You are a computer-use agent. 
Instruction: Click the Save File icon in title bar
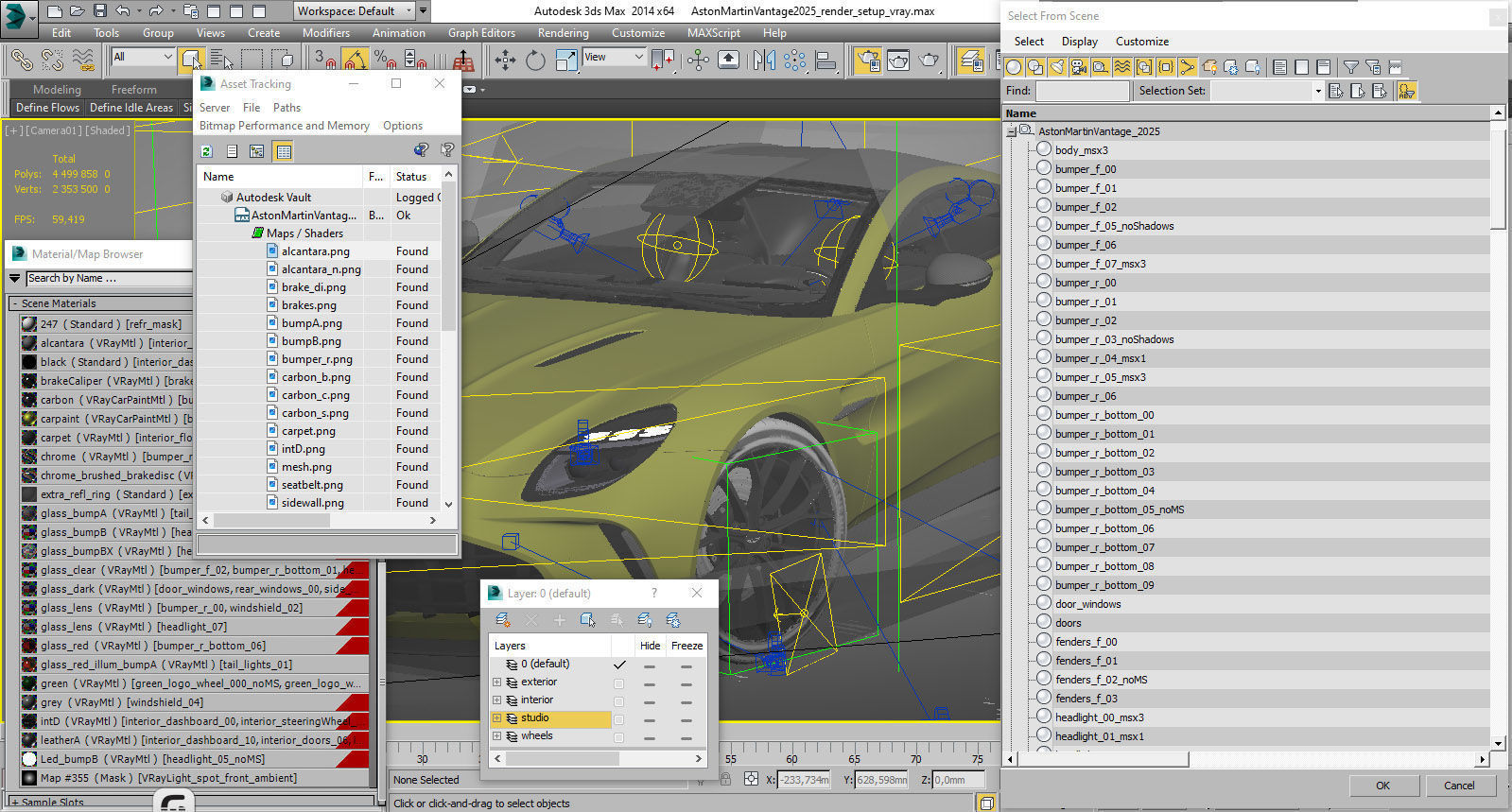pos(99,11)
